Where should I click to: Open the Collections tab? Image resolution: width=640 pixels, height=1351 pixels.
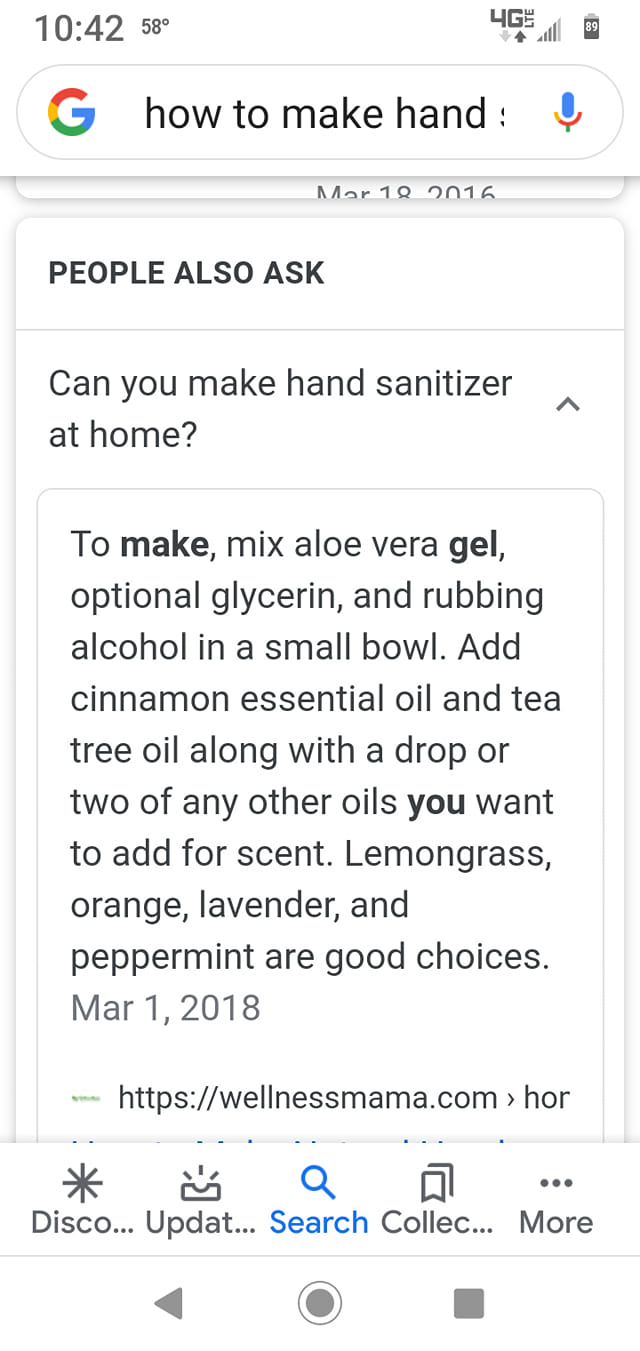click(437, 1200)
